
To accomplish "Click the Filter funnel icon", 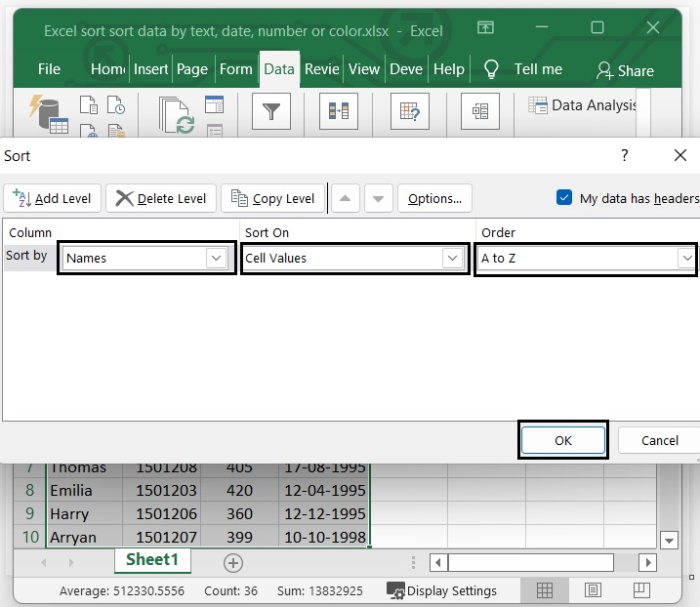I will pyautogui.click(x=270, y=112).
